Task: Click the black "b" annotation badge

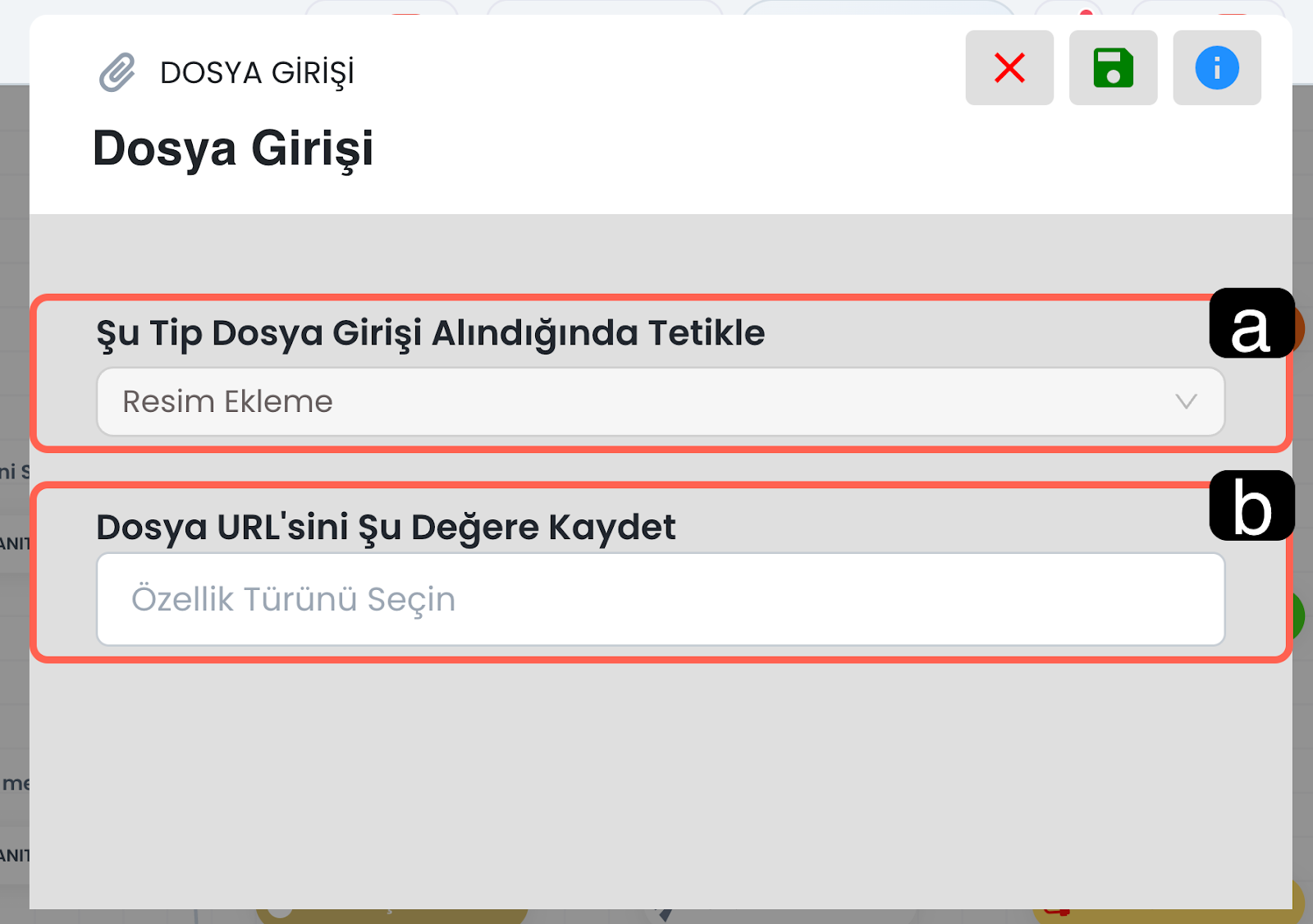Action: 1251,506
